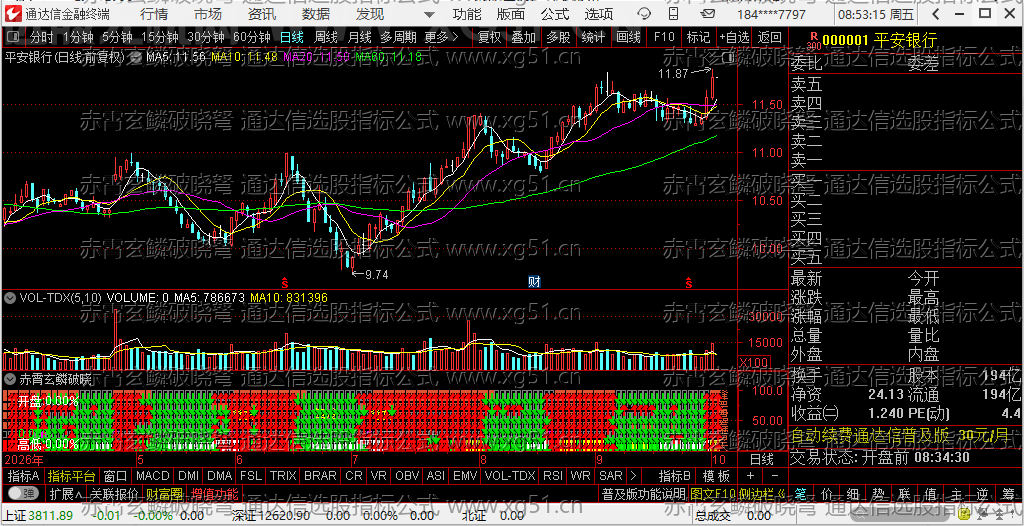Open the 资讯 menu
1024x526 pixels.
coord(262,14)
